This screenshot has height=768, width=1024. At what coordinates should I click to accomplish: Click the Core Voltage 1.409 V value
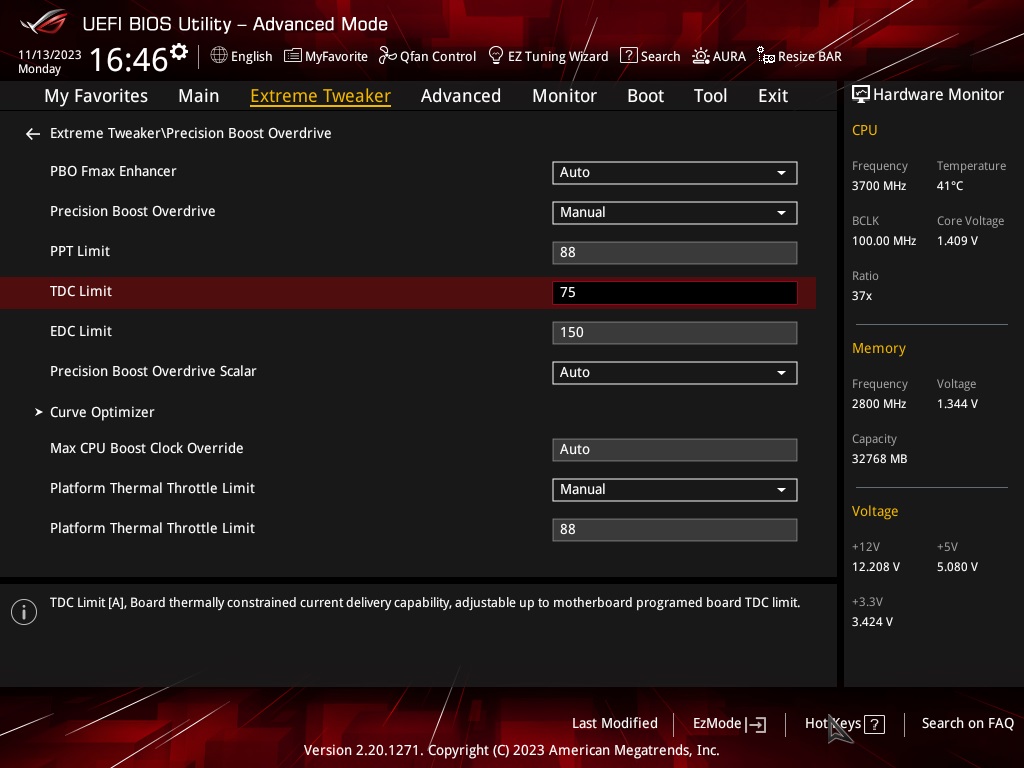957,241
